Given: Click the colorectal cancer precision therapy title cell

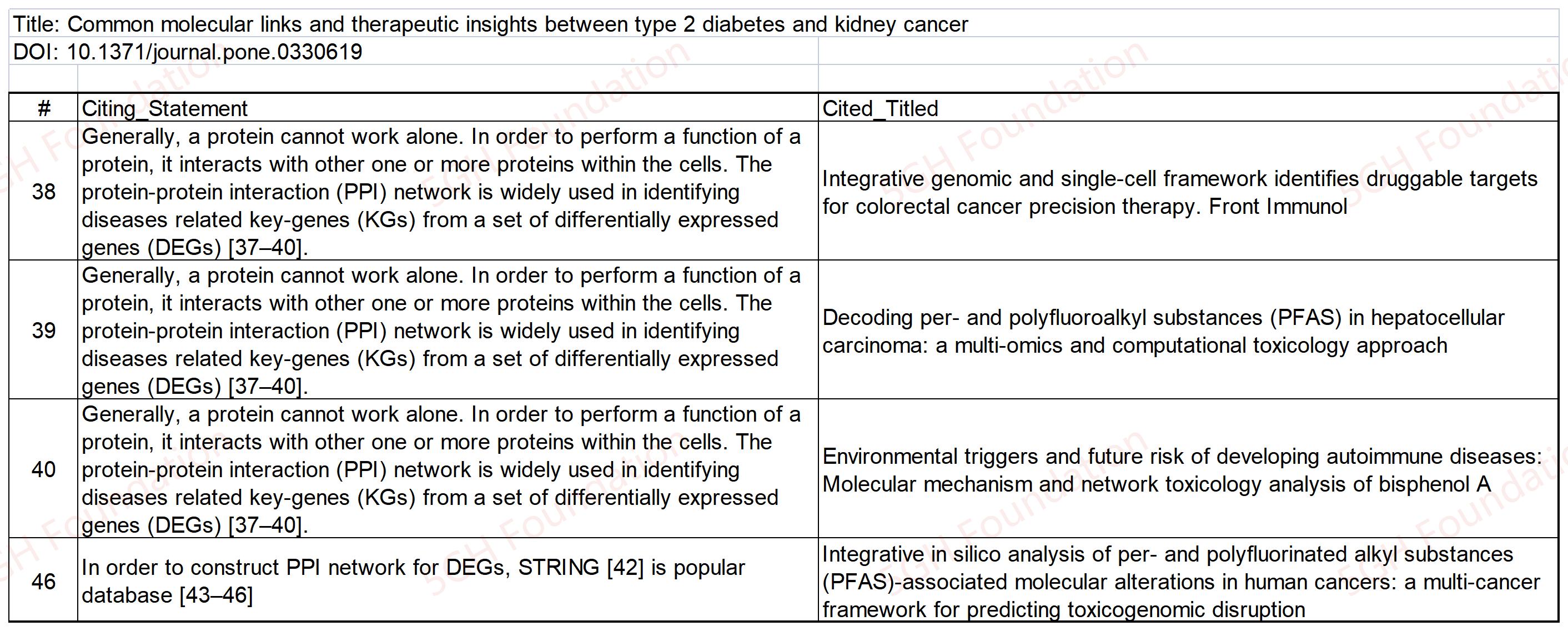Looking at the screenshot, I should click(1187, 192).
